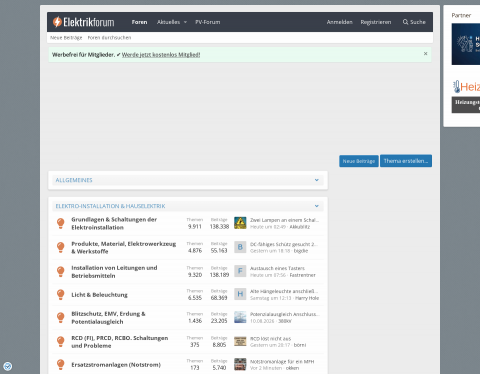Open Ersatzstromanlagen (Notstrom) forum
The height and width of the screenshot is (374, 480).
click(116, 365)
